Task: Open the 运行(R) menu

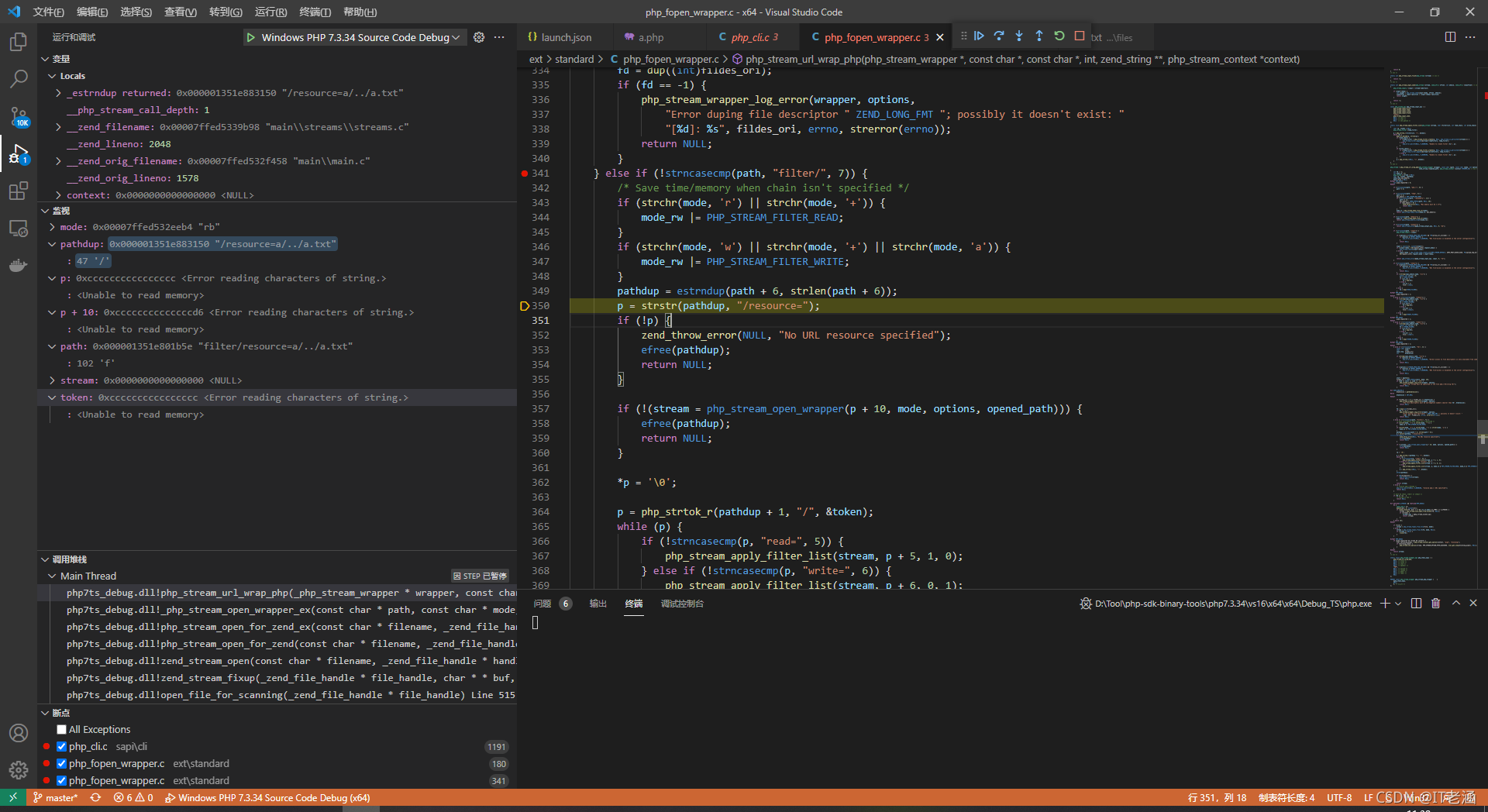Action: tap(270, 12)
